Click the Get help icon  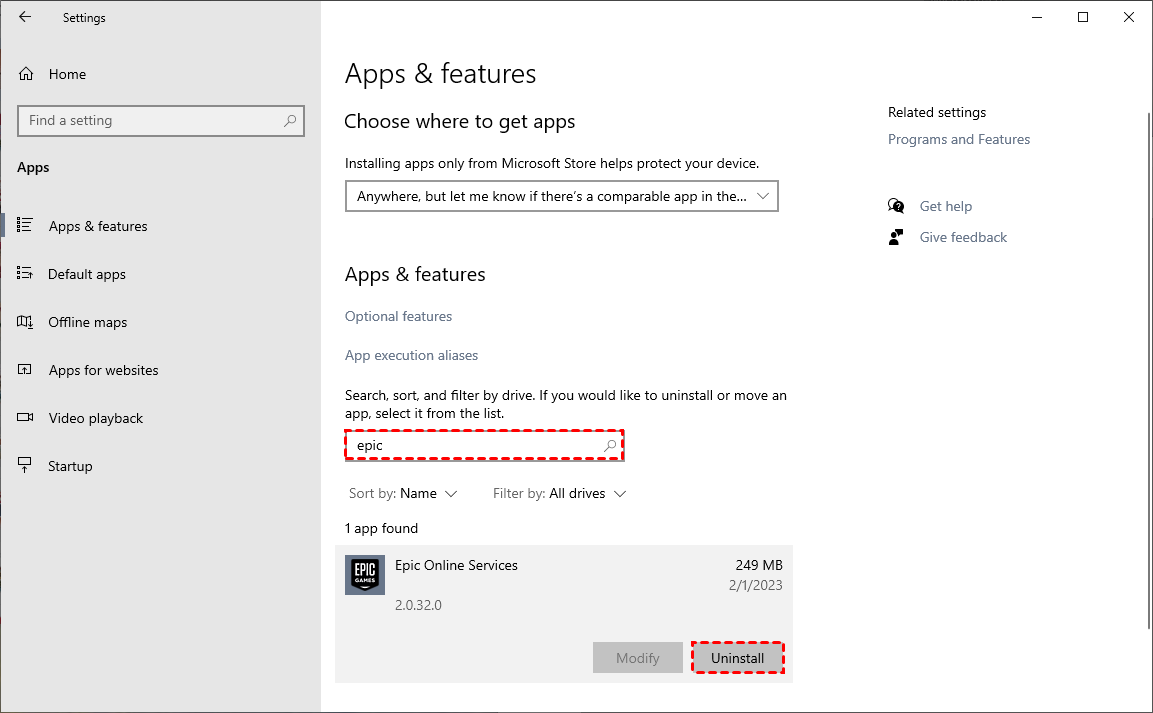pyautogui.click(x=896, y=206)
